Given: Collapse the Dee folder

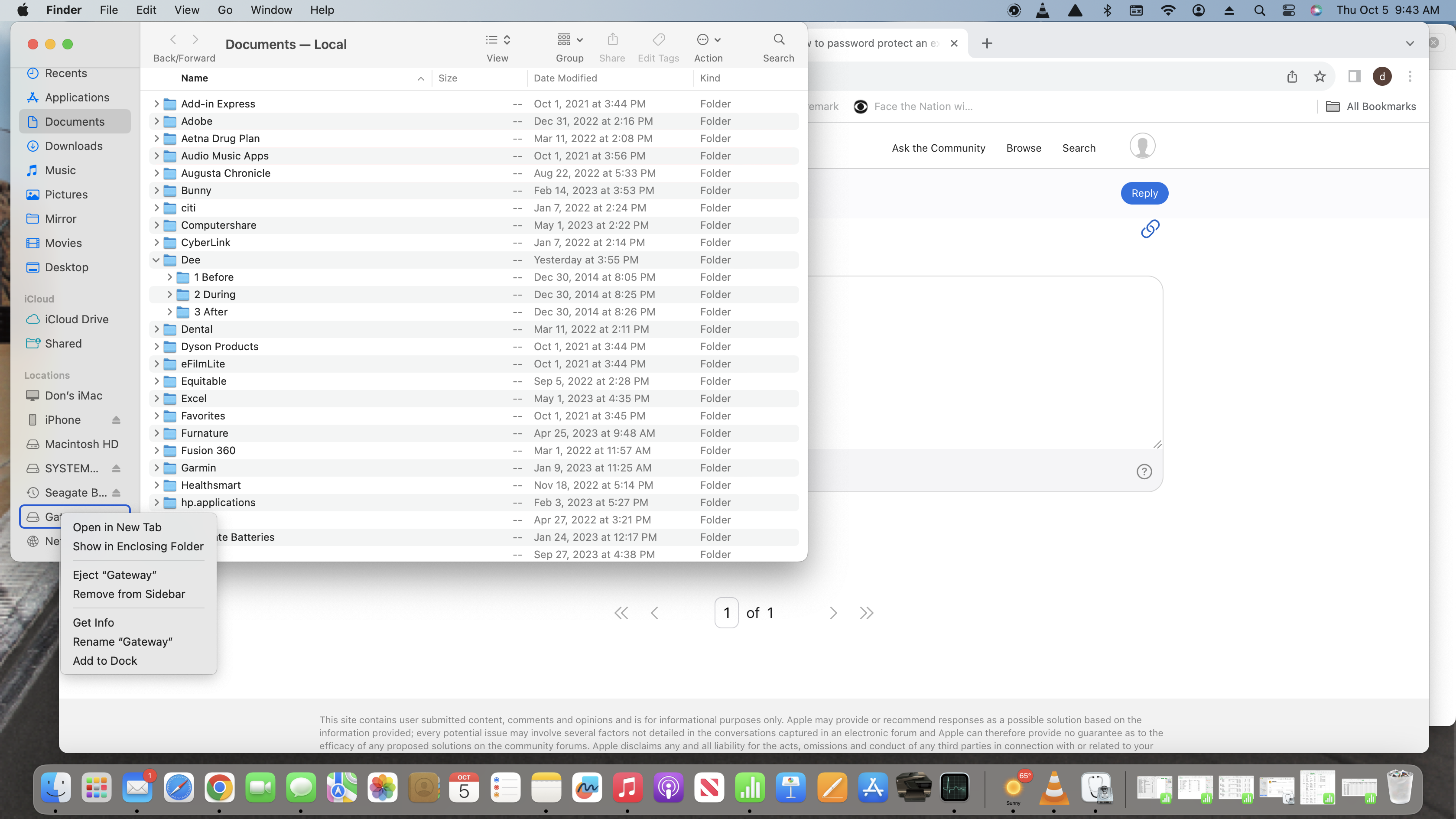Looking at the screenshot, I should 156,260.
